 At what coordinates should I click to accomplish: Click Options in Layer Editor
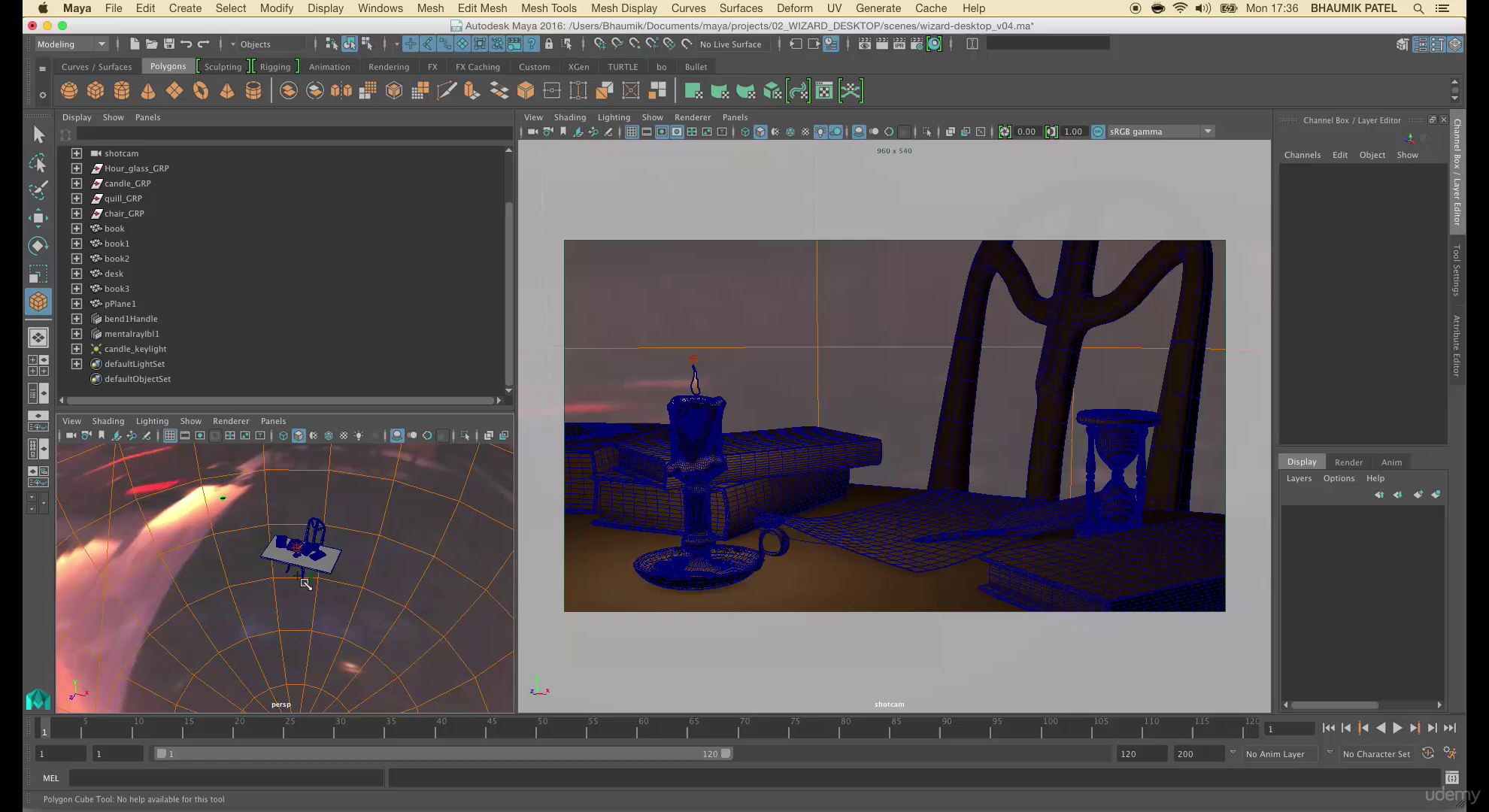tap(1339, 478)
